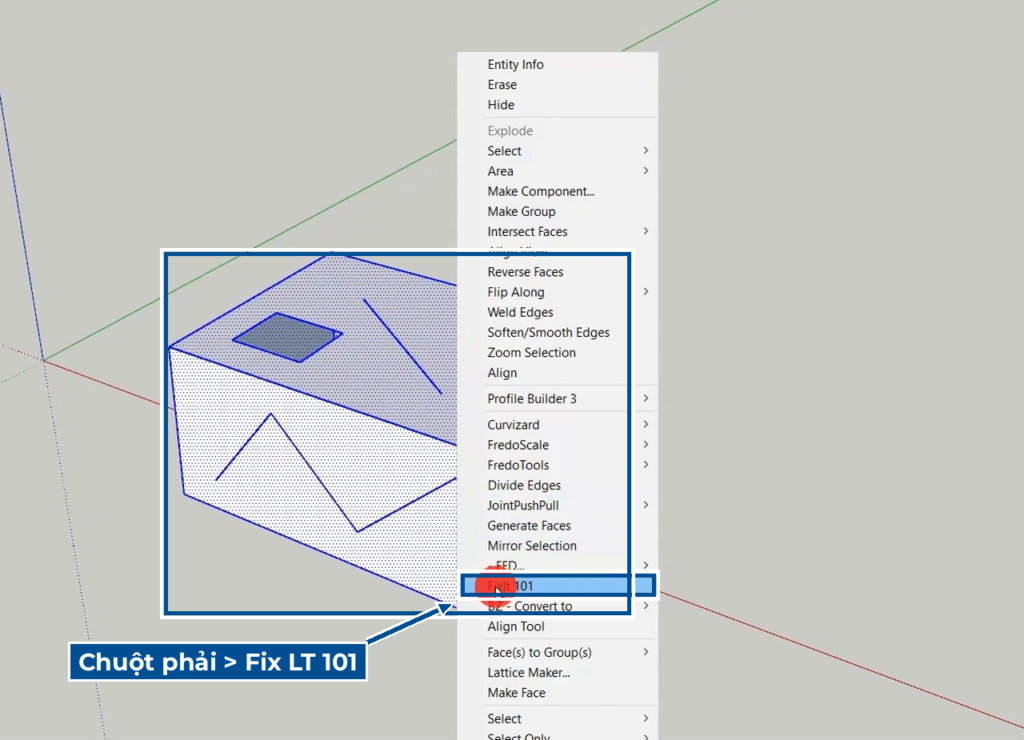The image size is (1024, 740).
Task: Click dark quadrilateral face on box top
Action: 286,337
